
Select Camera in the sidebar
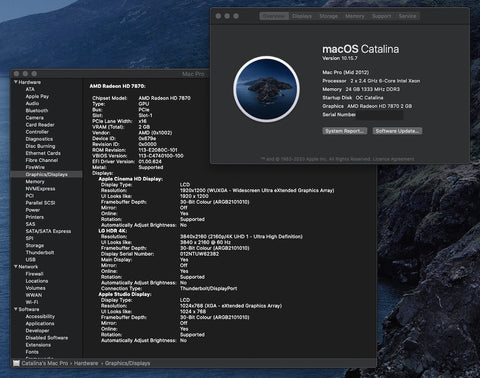pos(34,118)
